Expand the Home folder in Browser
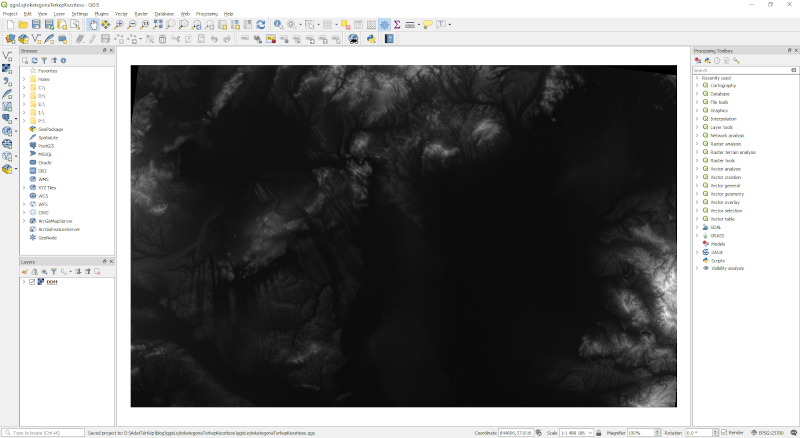Image resolution: width=800 pixels, height=438 pixels. (x=24, y=79)
